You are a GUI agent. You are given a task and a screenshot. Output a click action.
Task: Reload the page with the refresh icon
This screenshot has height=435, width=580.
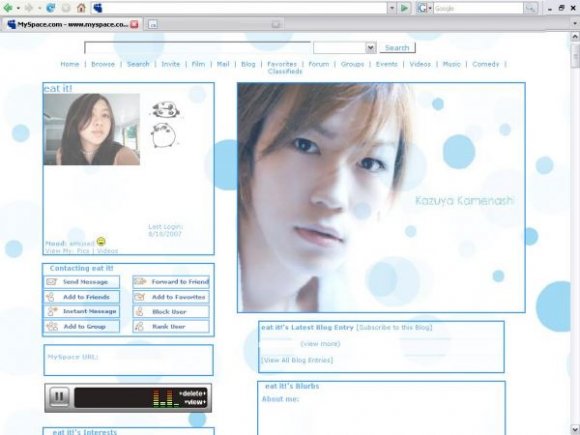point(50,8)
